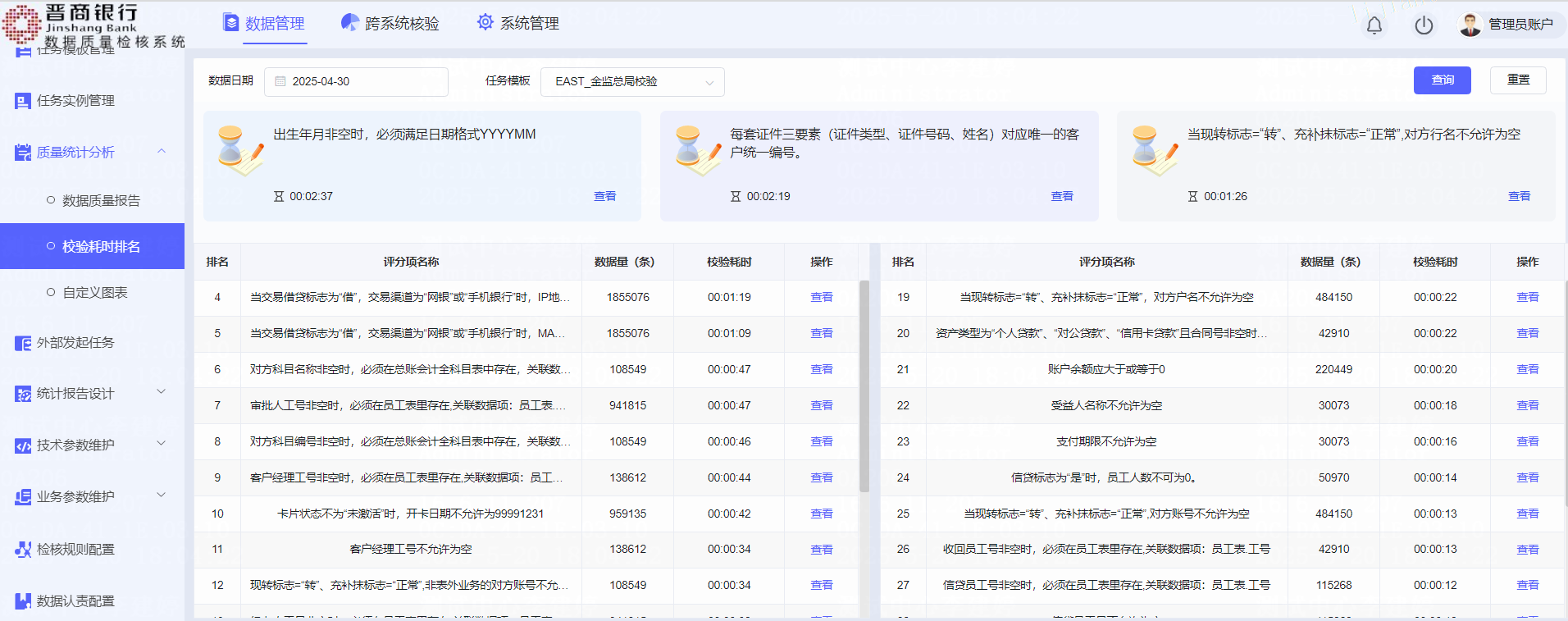Expand the 技术参数维护 menu chevron
Viewport: 1568px width, 621px height.
(x=162, y=444)
